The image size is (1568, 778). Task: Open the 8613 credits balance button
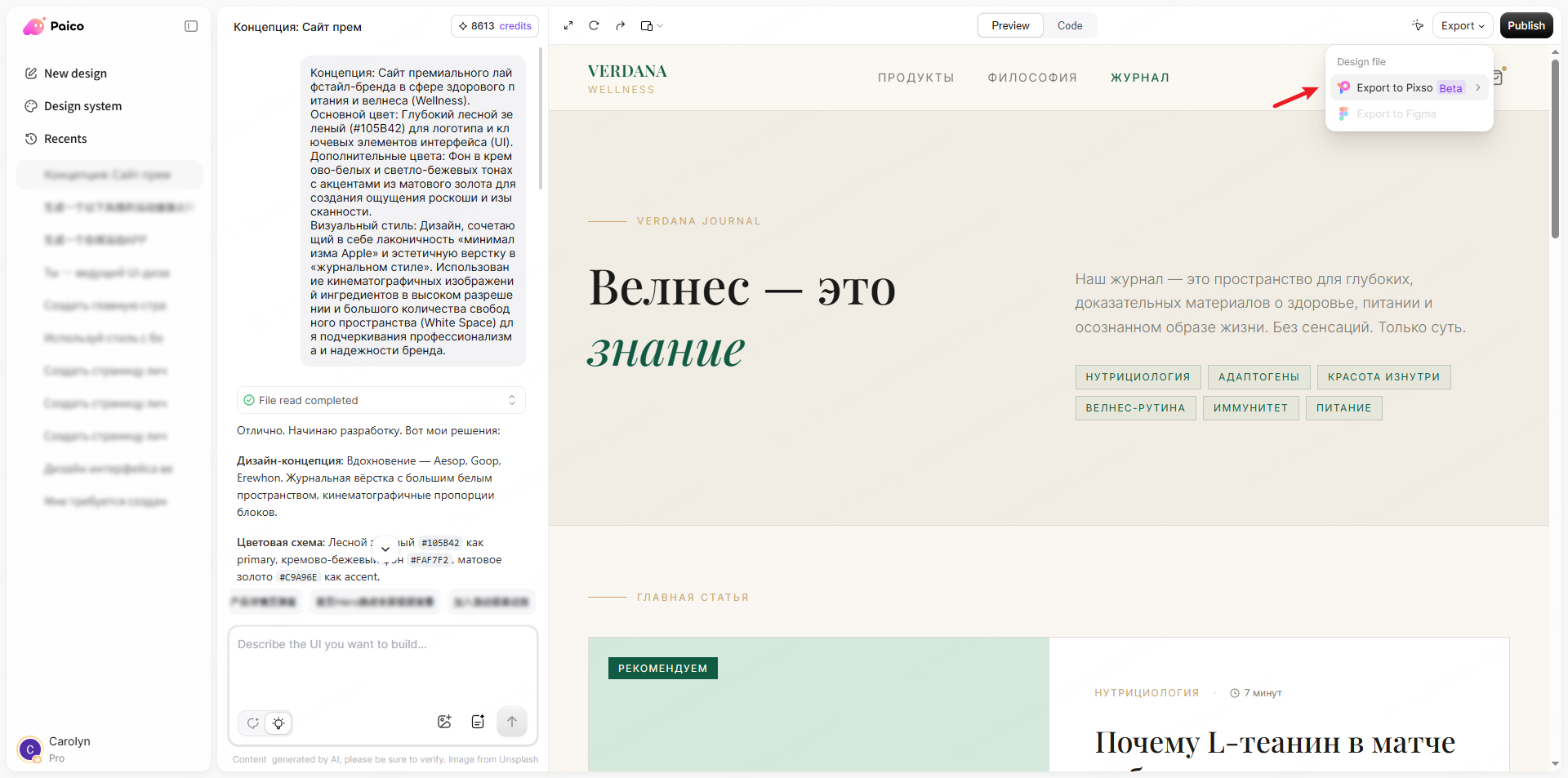click(495, 26)
